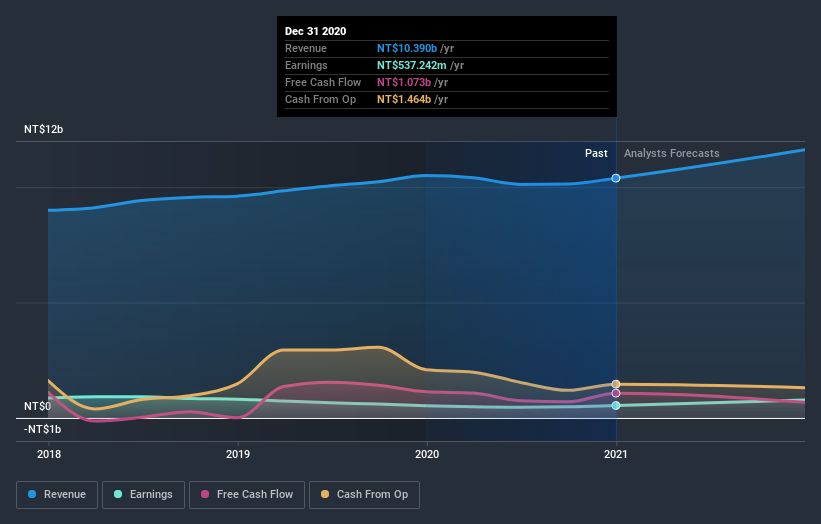The image size is (821, 524).
Task: Toggle the Revenue series legend button
Action: pos(57,495)
